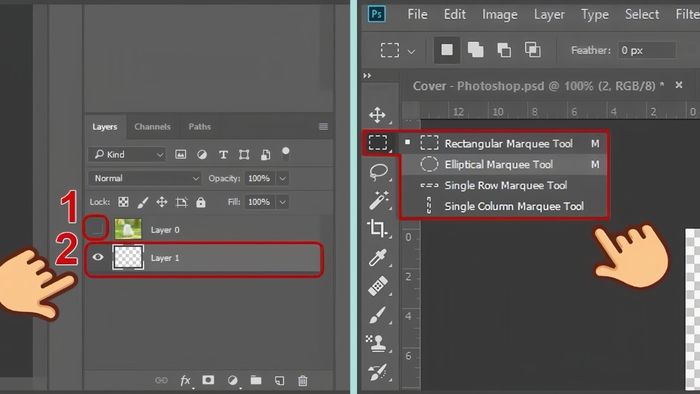Create new adjustment layer icon
700x394 pixels.
(x=233, y=380)
